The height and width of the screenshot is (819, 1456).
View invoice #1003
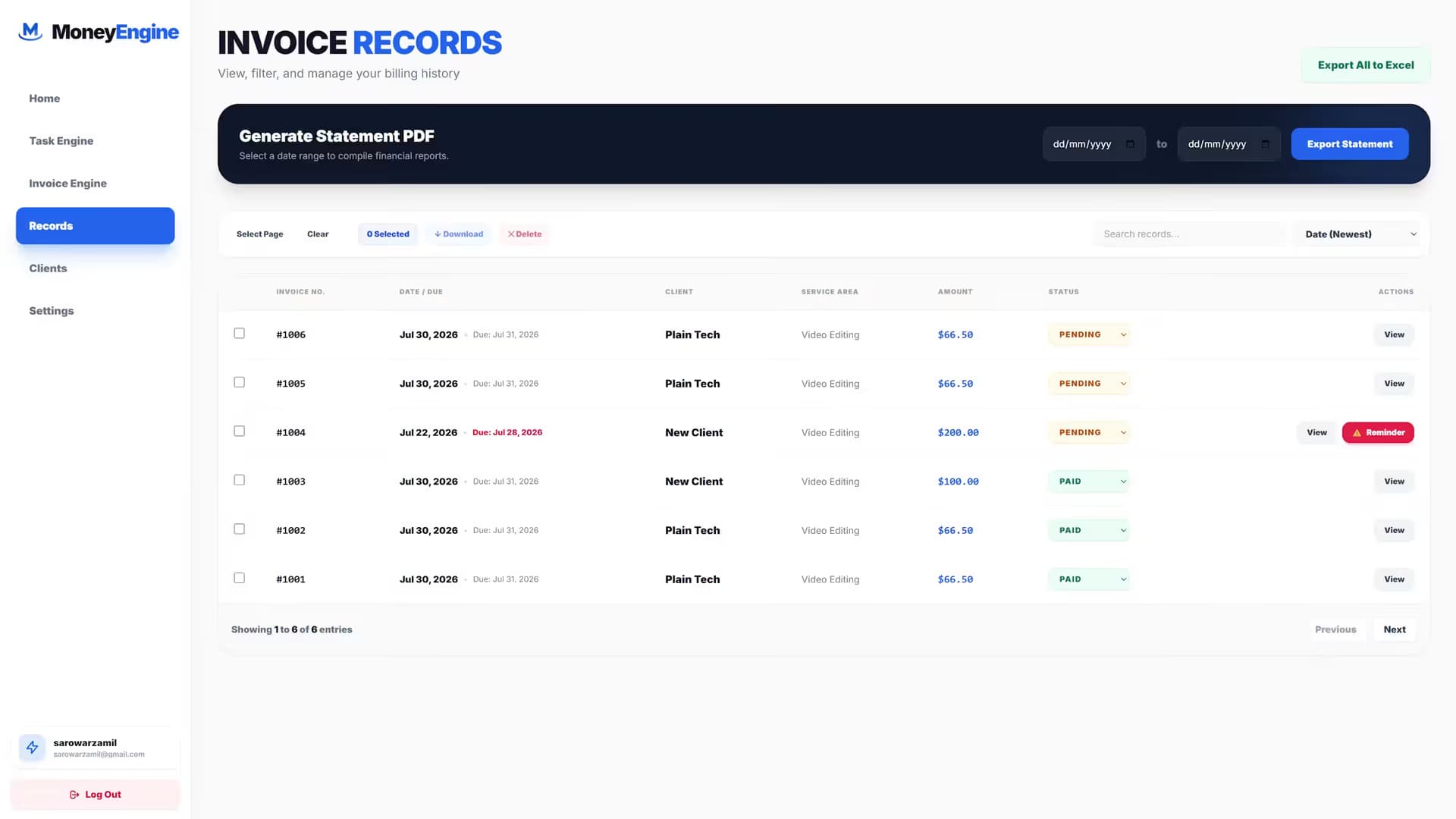click(x=1394, y=482)
